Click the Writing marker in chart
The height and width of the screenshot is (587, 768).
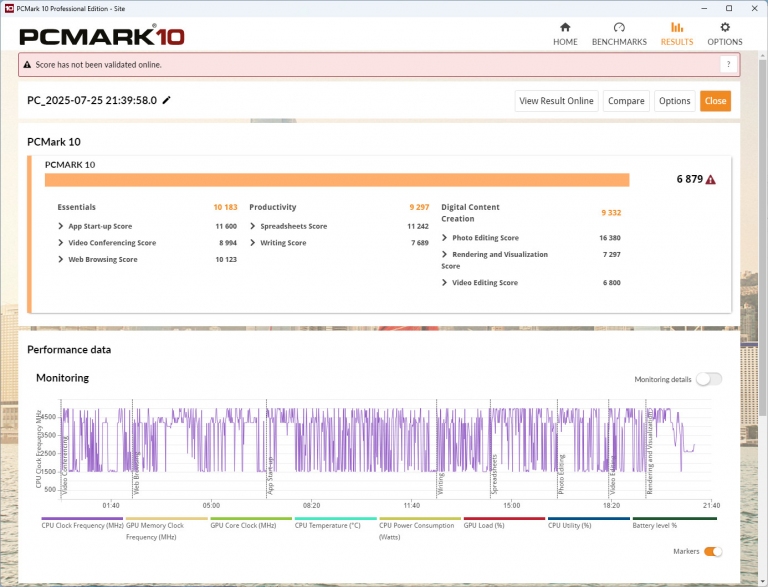[440, 483]
